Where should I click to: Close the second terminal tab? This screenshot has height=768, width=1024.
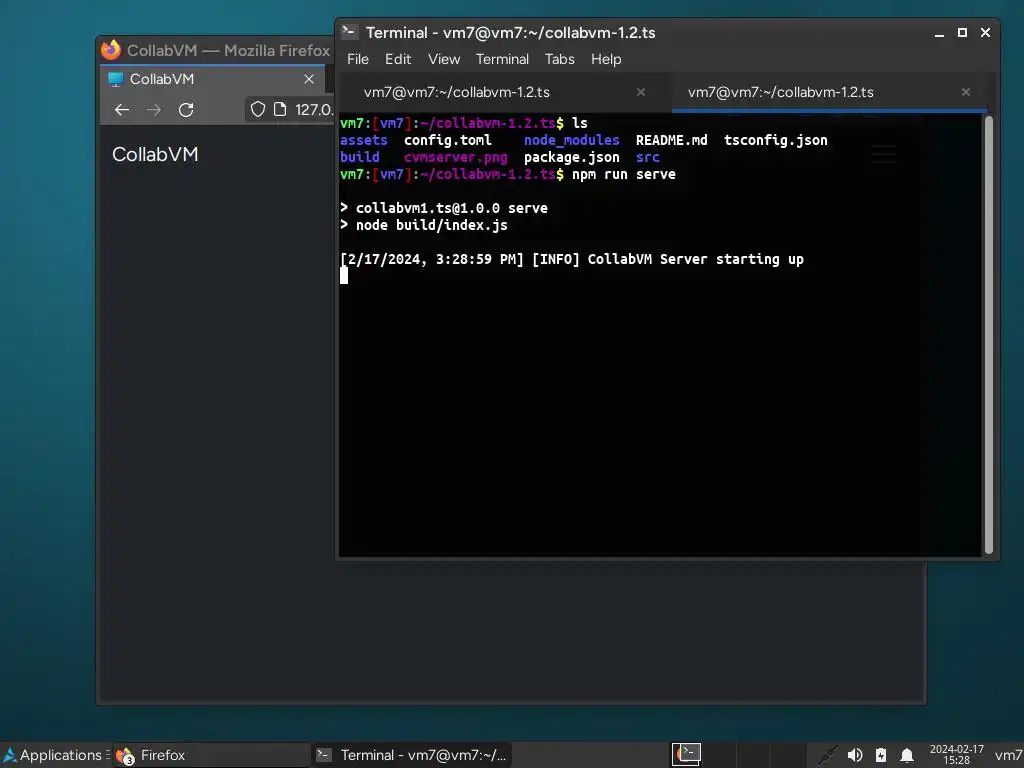966,92
